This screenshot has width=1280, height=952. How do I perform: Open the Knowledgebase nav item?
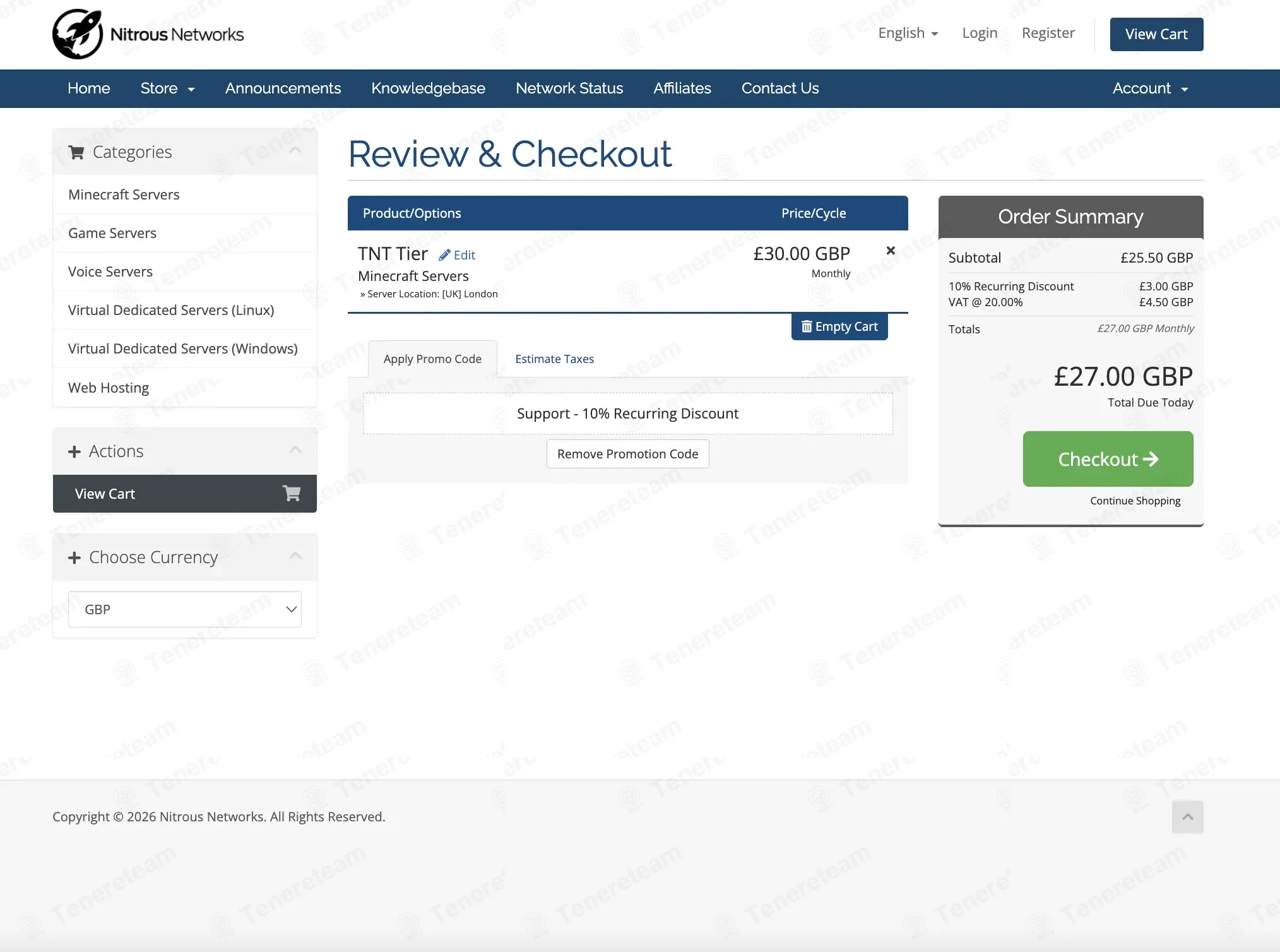coord(428,88)
